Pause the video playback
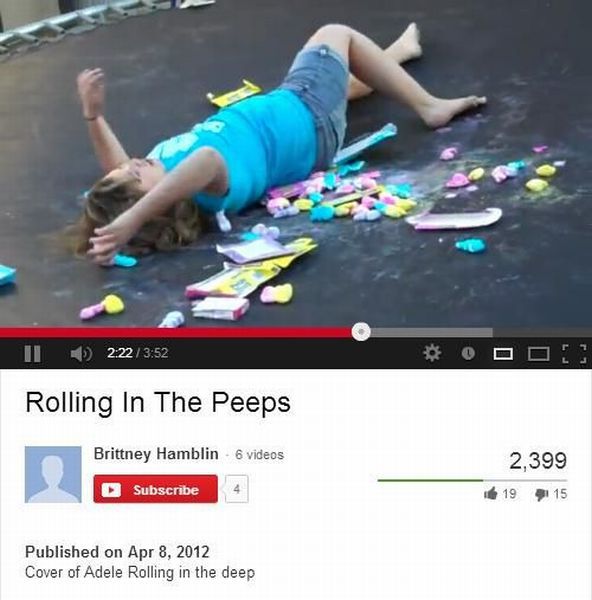The width and height of the screenshot is (592, 600). click(33, 354)
